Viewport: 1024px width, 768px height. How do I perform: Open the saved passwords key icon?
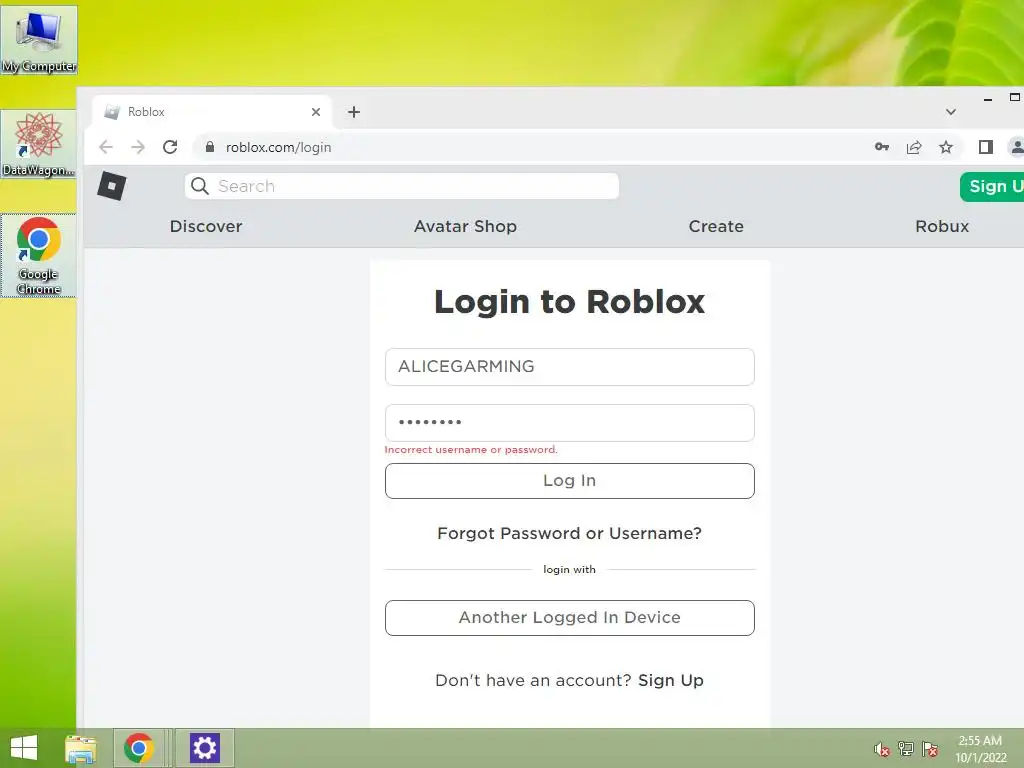click(x=882, y=147)
